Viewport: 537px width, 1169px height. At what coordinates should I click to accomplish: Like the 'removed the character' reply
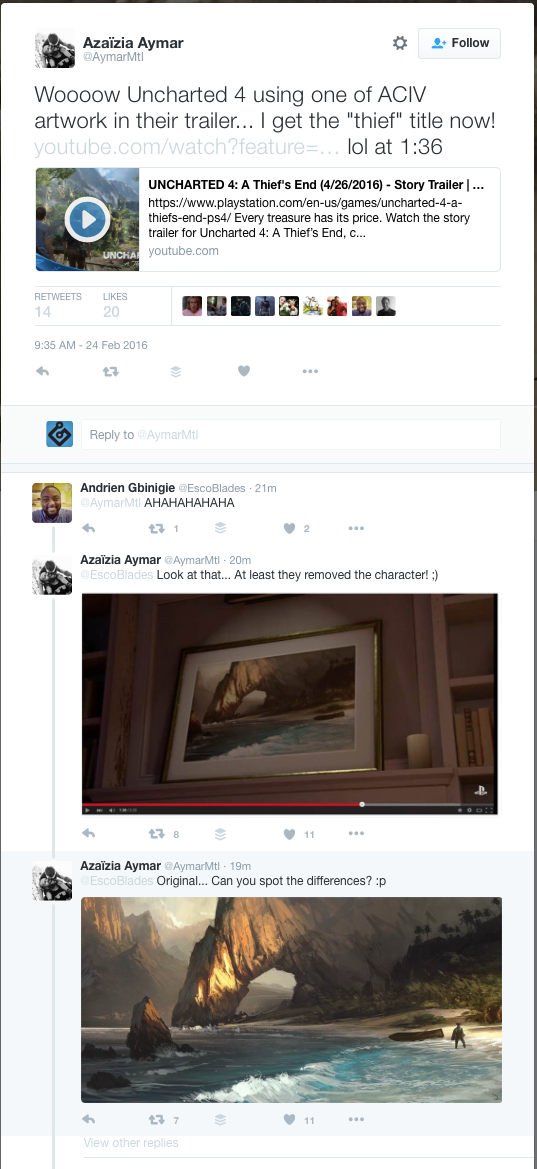click(289, 834)
